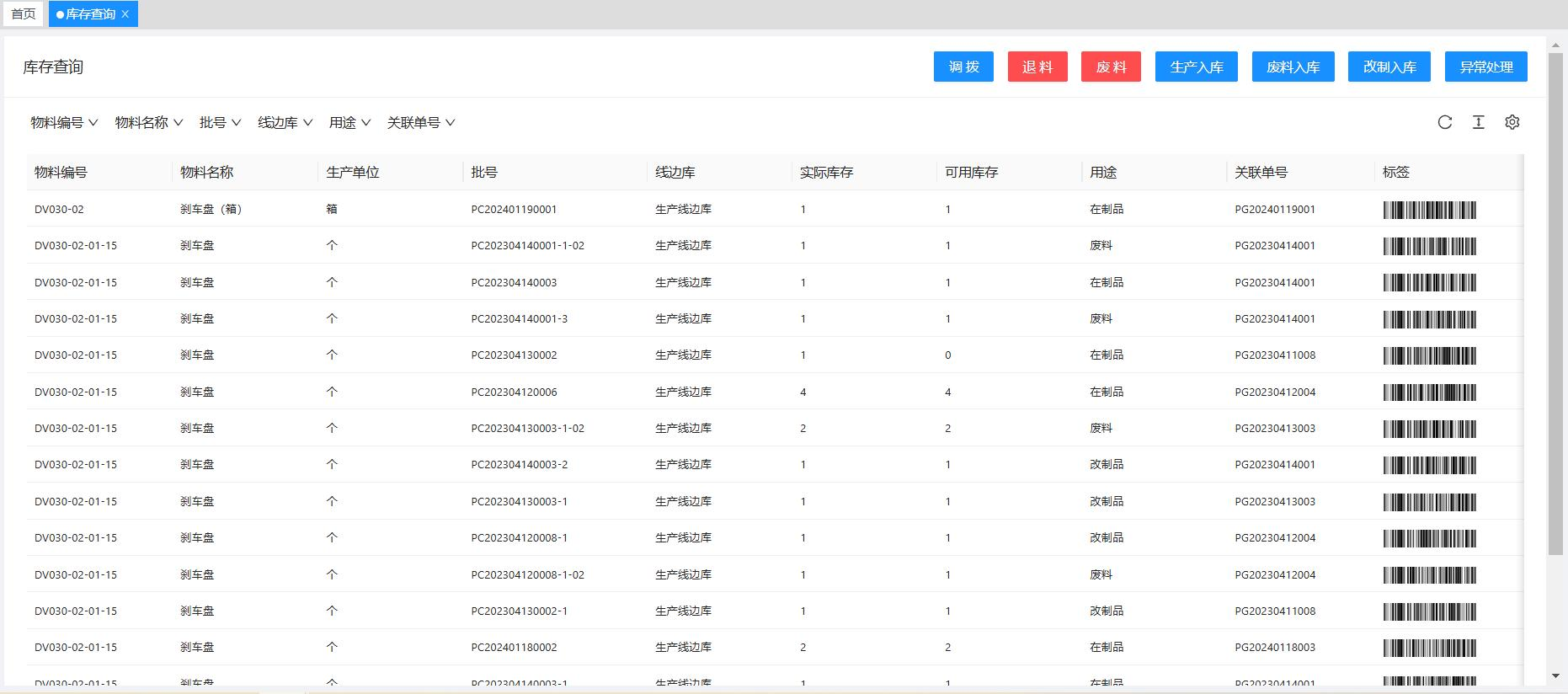1568x694 pixels.
Task: Open table settings gear icon
Action: 1512,122
